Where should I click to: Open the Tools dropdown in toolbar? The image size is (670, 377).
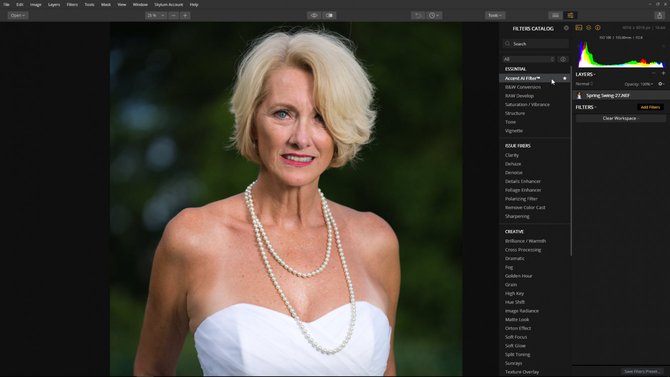[495, 15]
